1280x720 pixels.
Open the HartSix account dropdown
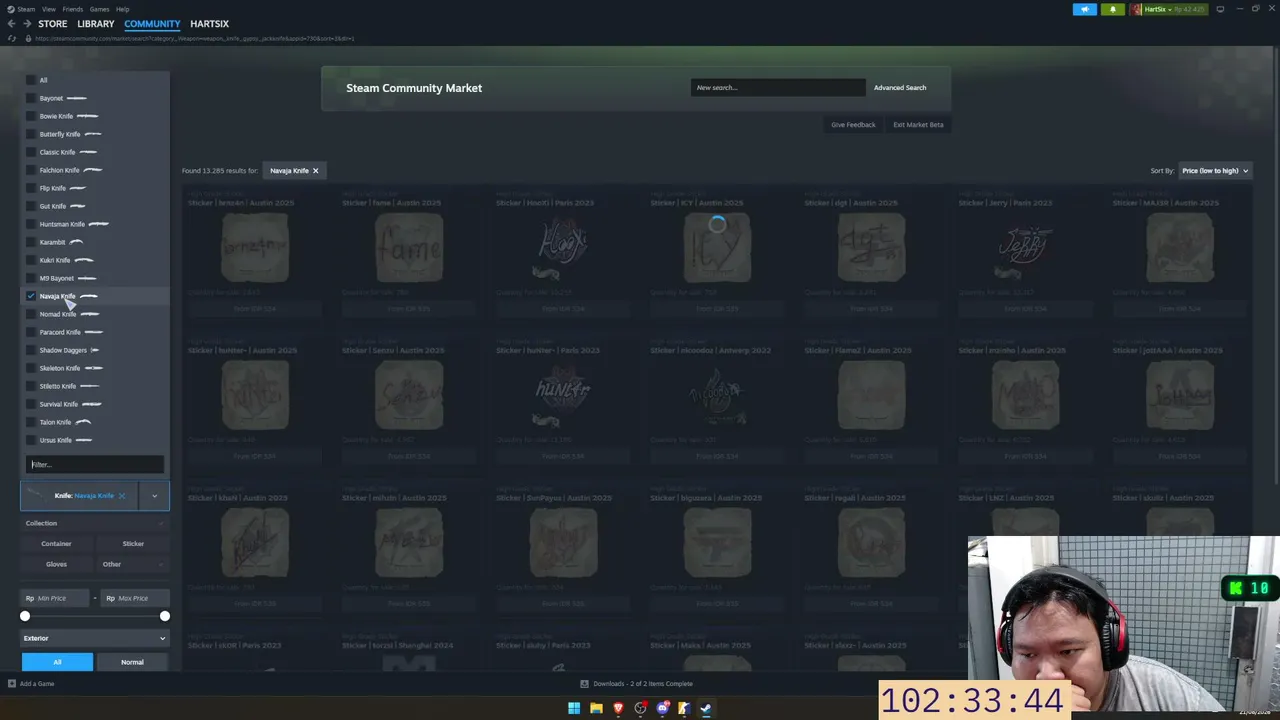tap(1159, 9)
